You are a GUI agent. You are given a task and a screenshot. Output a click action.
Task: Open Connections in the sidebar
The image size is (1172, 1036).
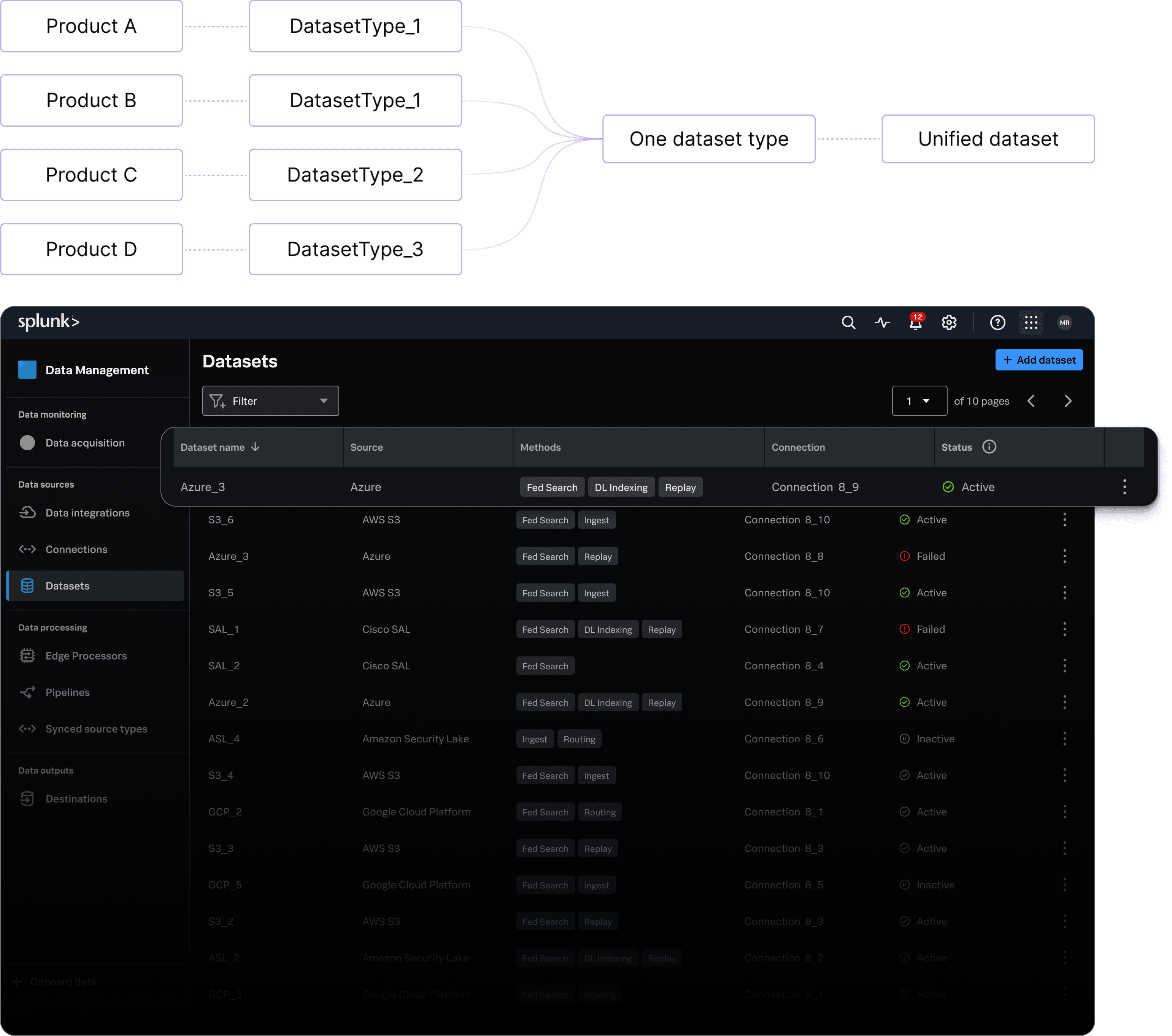[x=76, y=549]
